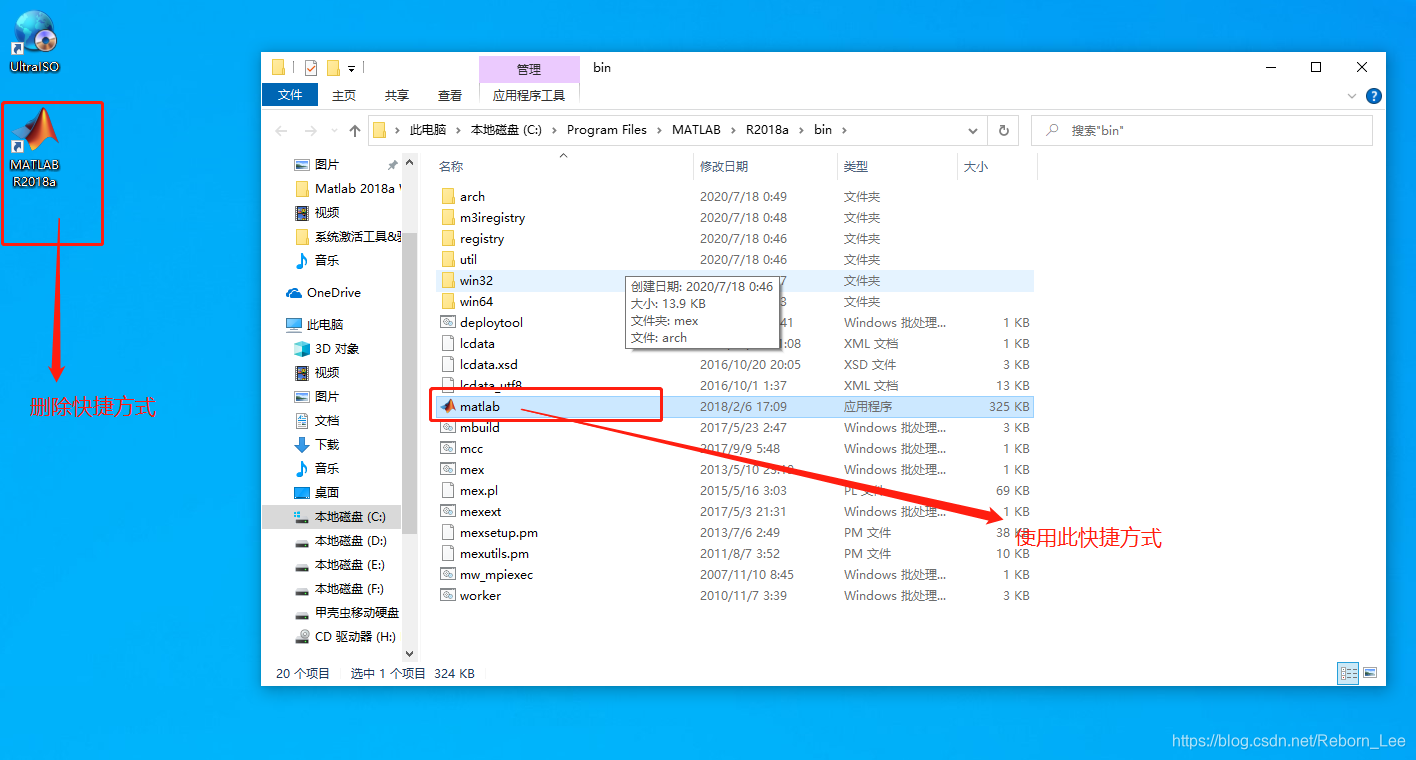Sort by 类型 column header

(897, 167)
